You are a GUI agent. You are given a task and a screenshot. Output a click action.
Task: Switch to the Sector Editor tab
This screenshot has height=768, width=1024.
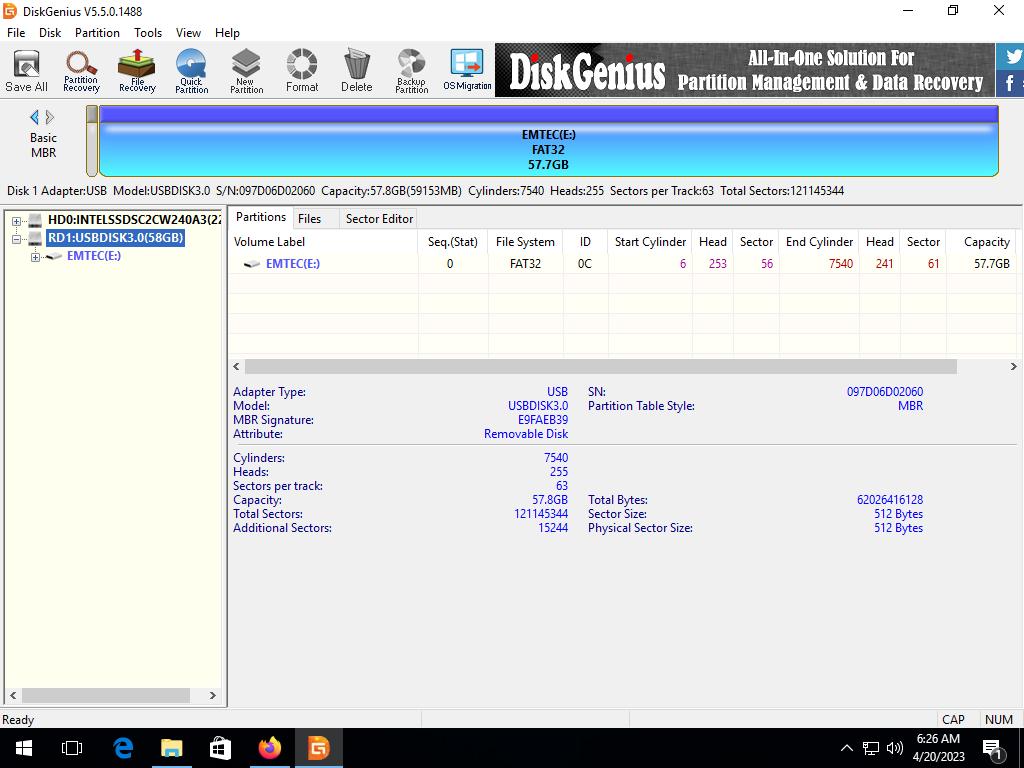click(379, 218)
